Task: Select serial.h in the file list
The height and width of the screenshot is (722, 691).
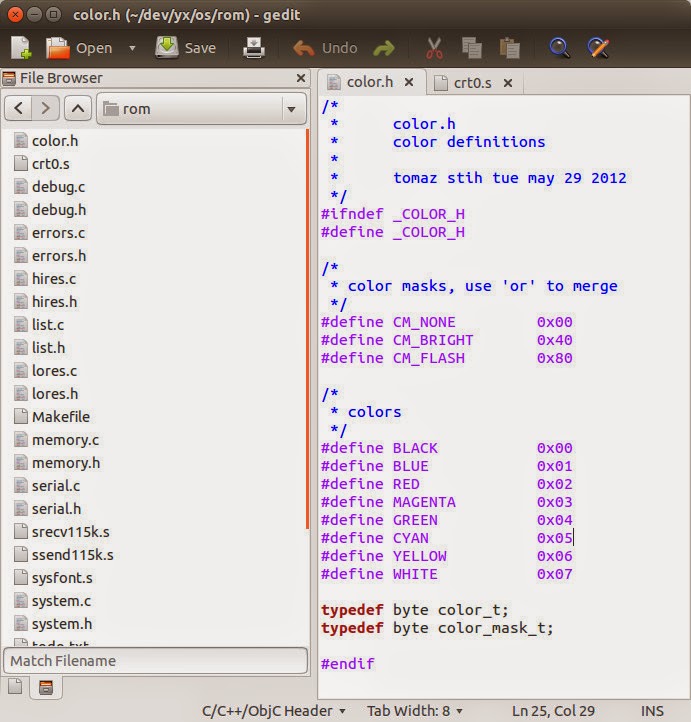Action: click(47, 509)
